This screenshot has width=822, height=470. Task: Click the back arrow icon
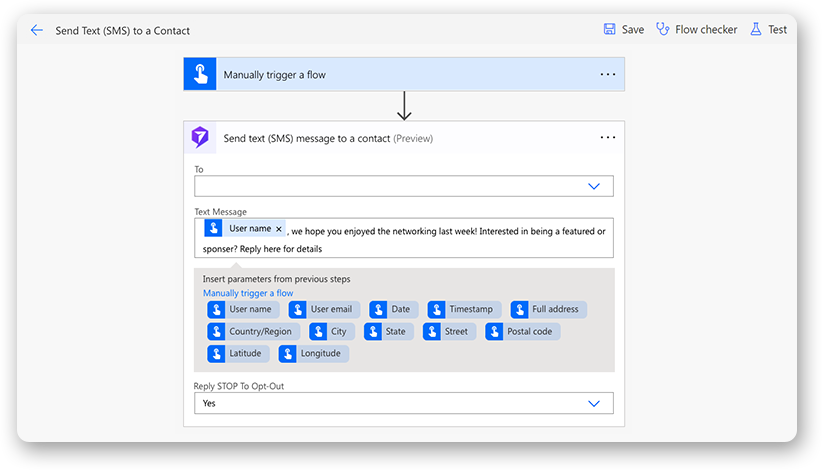pos(37,30)
